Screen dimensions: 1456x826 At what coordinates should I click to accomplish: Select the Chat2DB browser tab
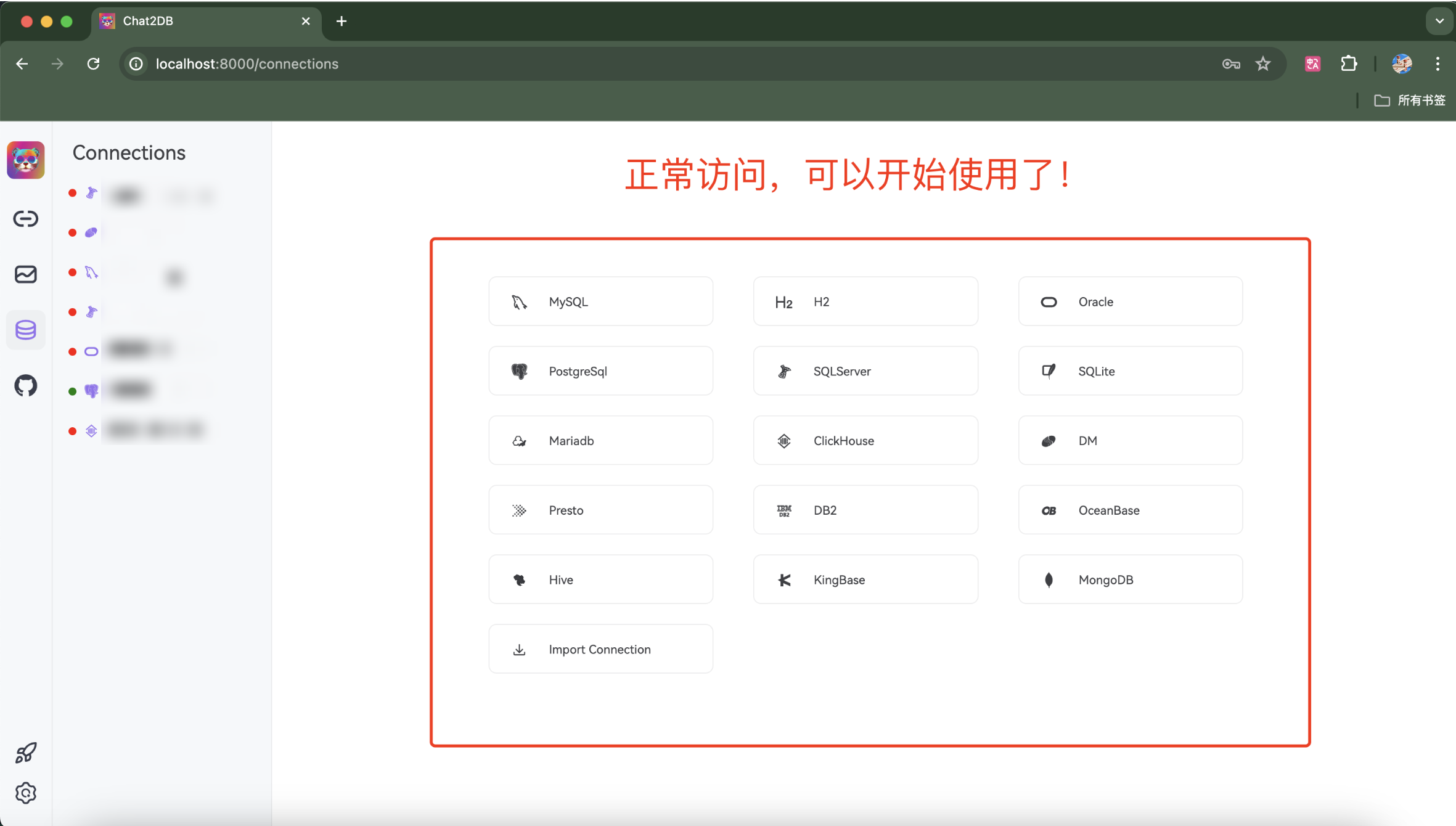(x=207, y=22)
